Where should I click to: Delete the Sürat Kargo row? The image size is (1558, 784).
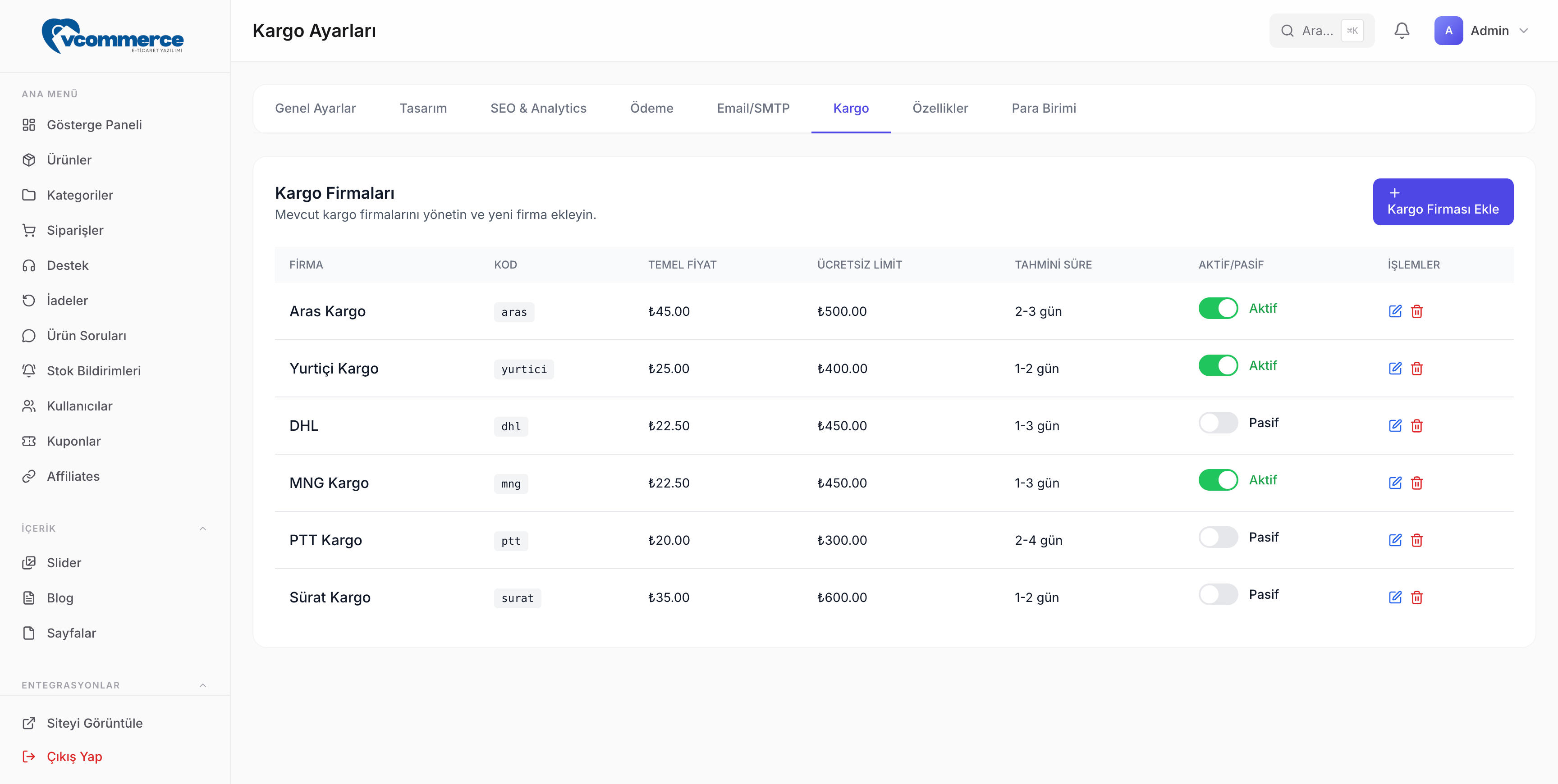pos(1416,597)
